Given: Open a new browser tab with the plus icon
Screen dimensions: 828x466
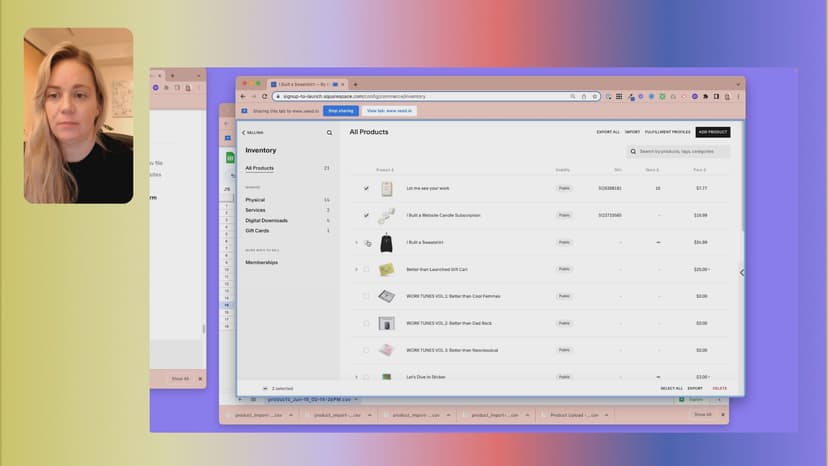Looking at the screenshot, I should pos(355,84).
